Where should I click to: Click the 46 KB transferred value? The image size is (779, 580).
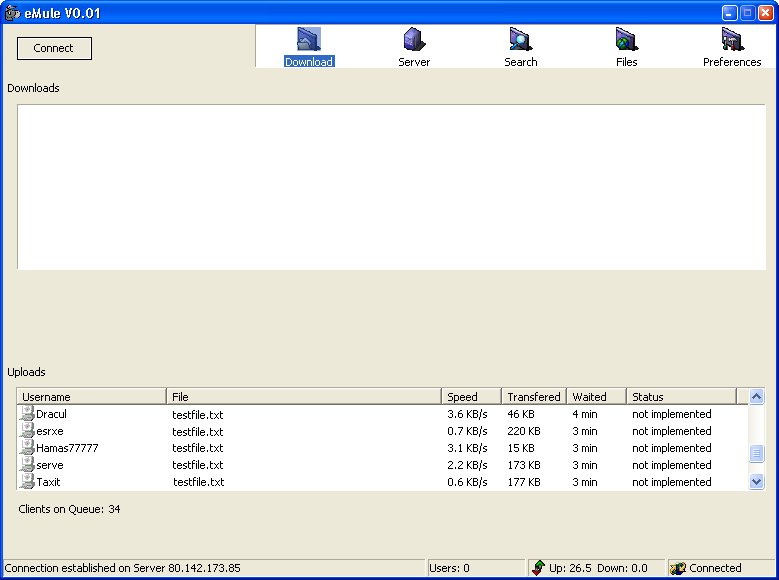(521, 414)
